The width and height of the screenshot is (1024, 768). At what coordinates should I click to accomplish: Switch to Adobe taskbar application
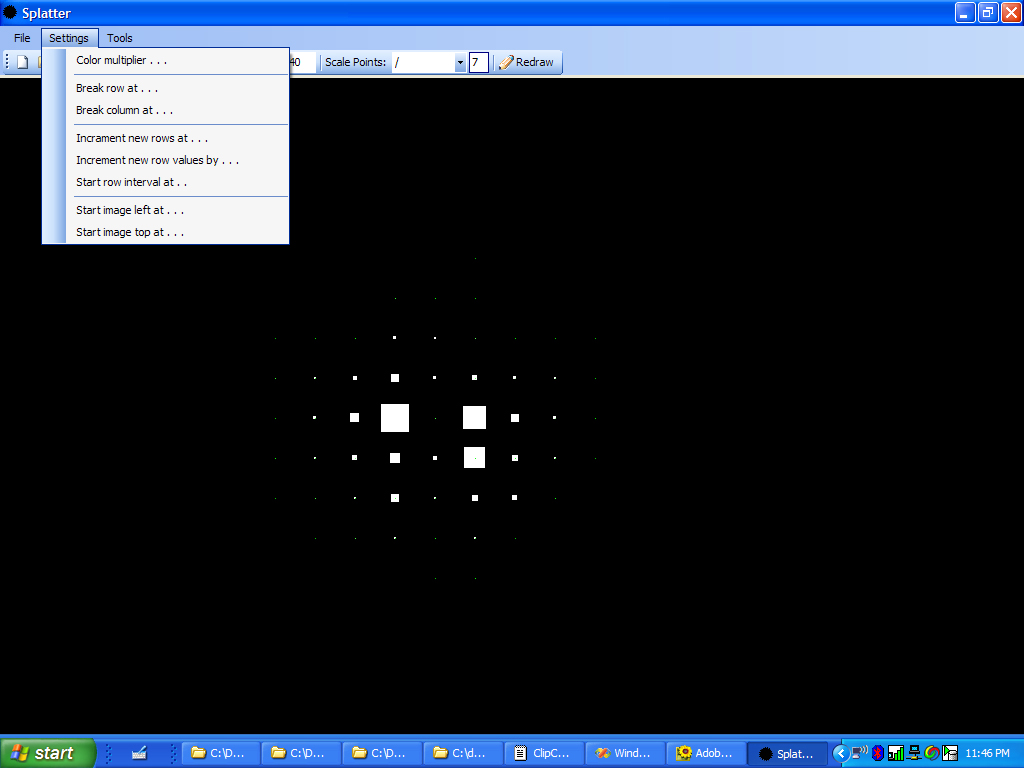707,753
